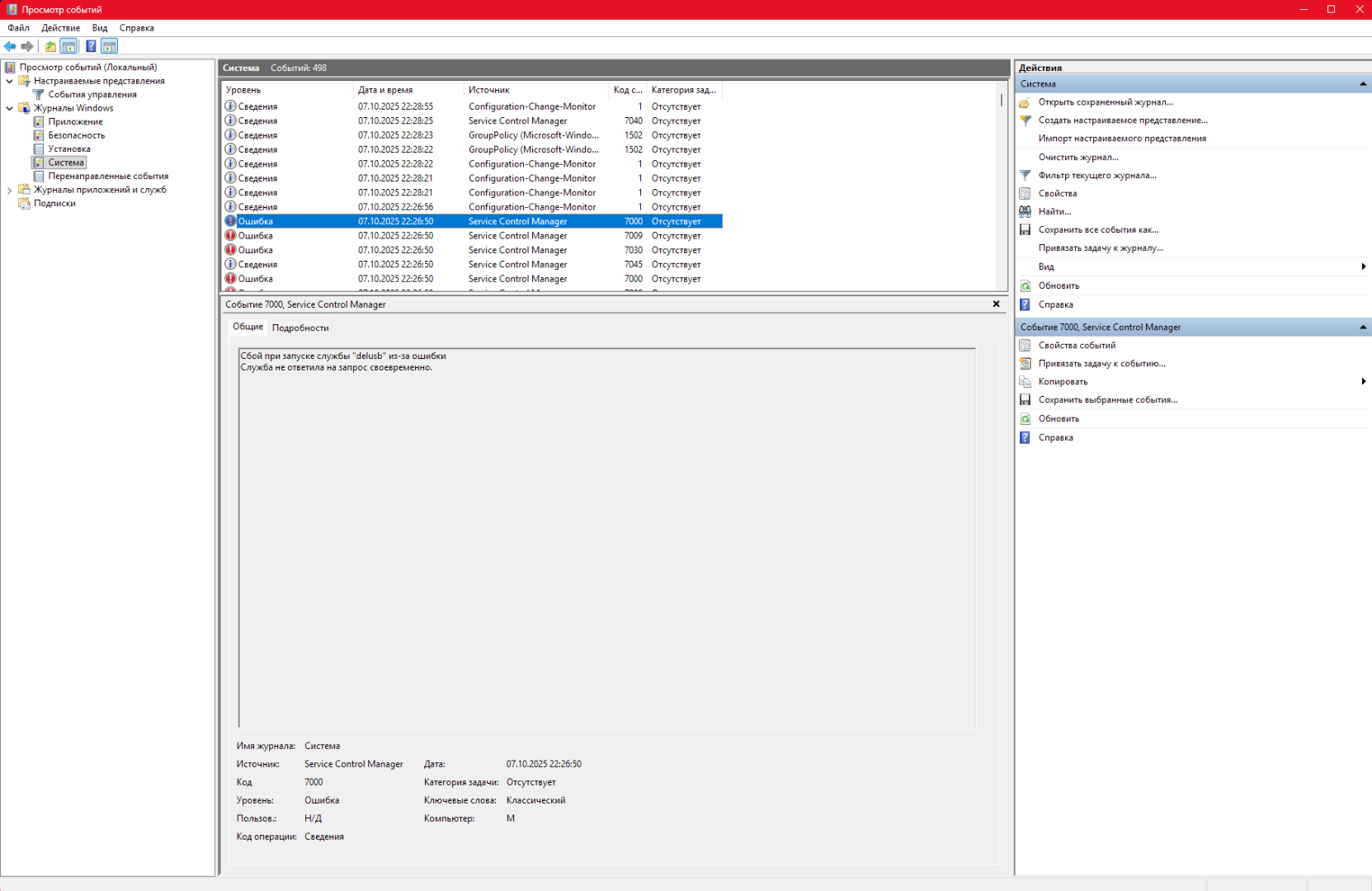Viewport: 1372px width, 891px height.
Task: Click 'Очистить журнал...' in Actions
Action: 1077,157
